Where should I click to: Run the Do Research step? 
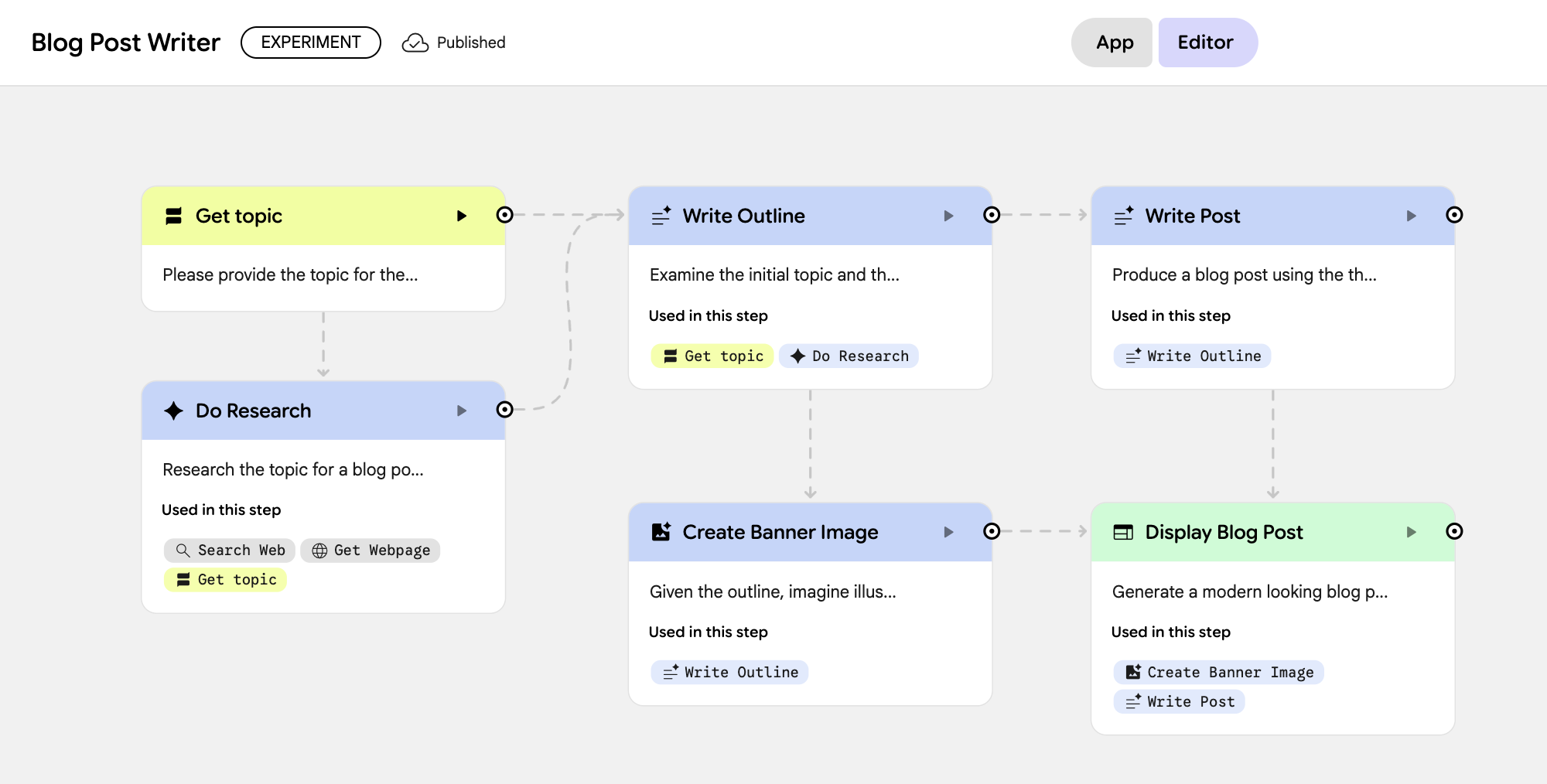tap(462, 411)
